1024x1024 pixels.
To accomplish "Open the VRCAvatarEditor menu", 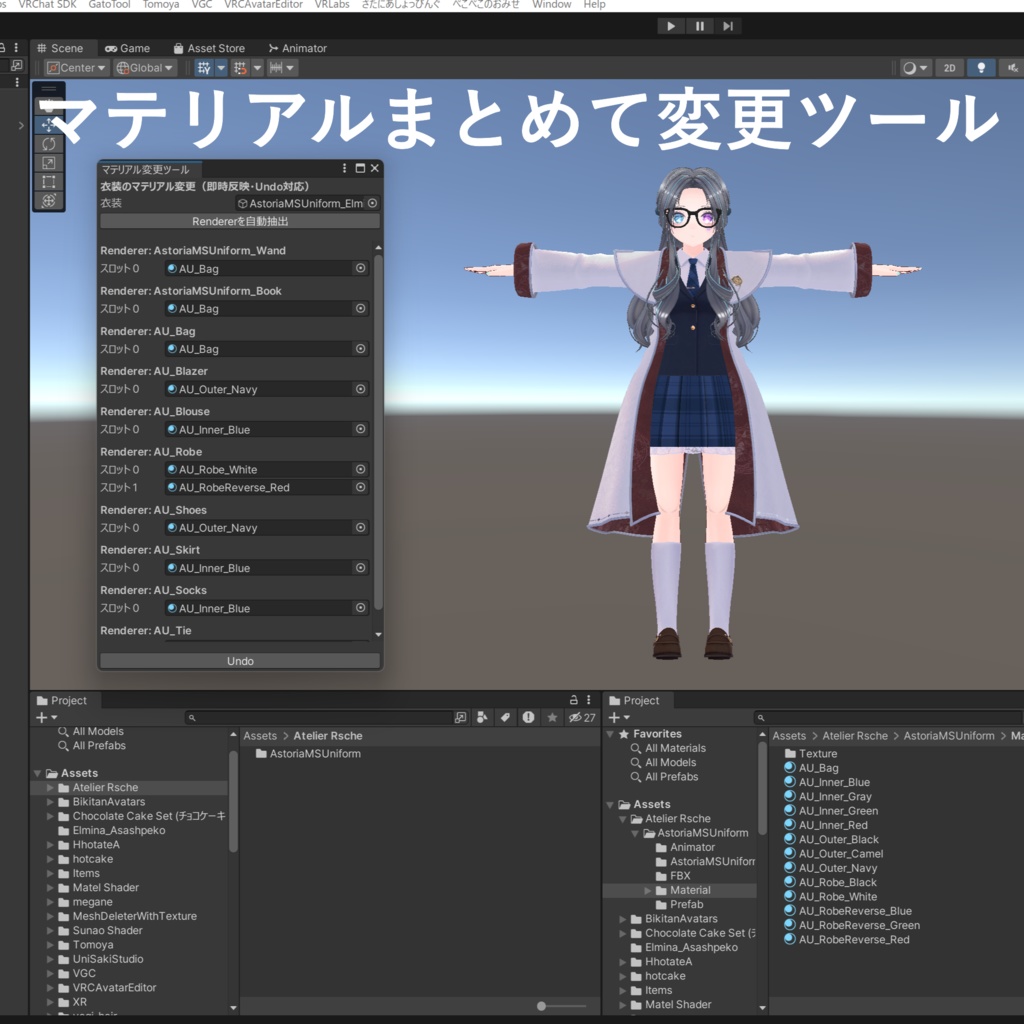I will pos(263,5).
